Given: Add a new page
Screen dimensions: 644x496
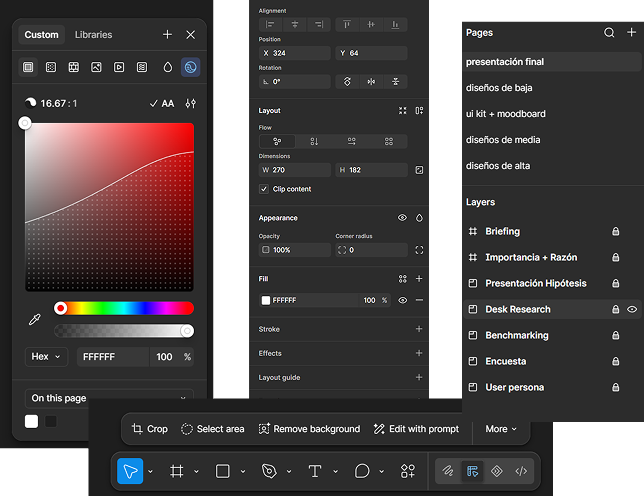Looking at the screenshot, I should (631, 32).
